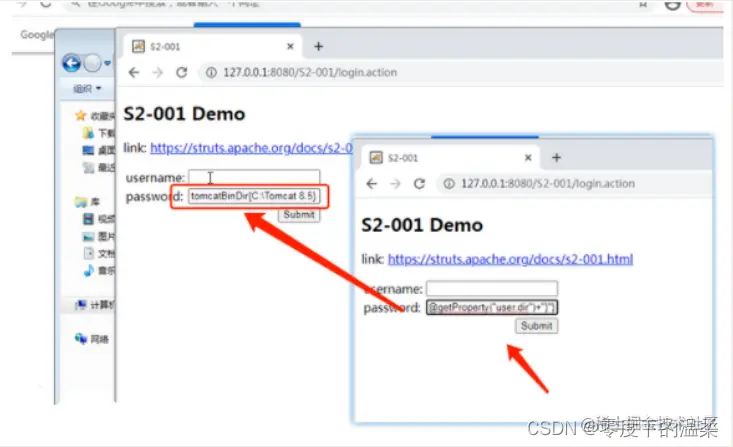The image size is (733, 447).
Task: Open struts.apache.org link in rear browser page
Action: (251, 148)
